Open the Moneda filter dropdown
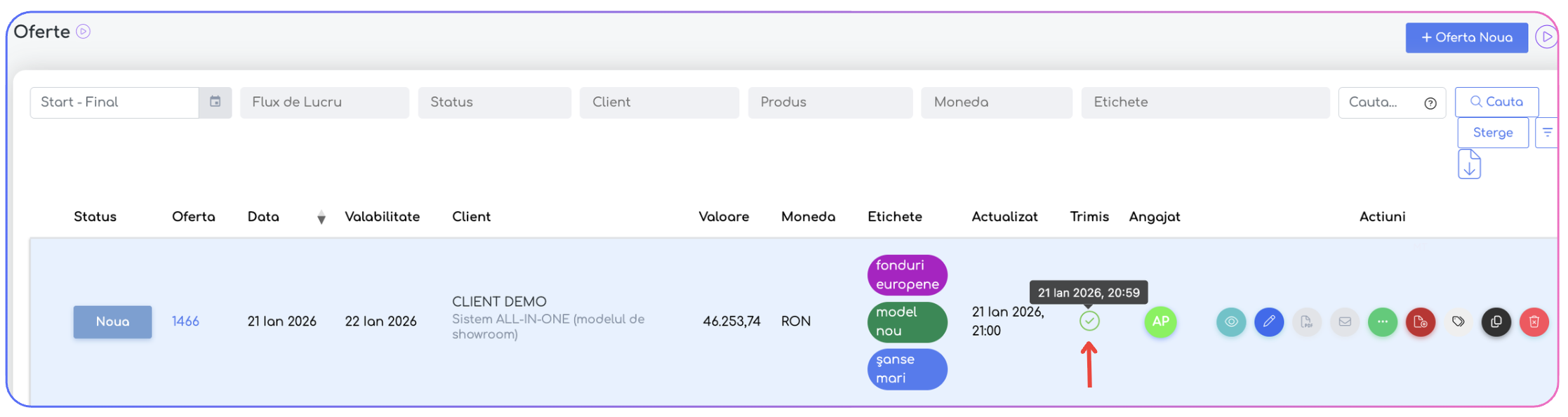This screenshot has width=1568, height=417. point(996,102)
